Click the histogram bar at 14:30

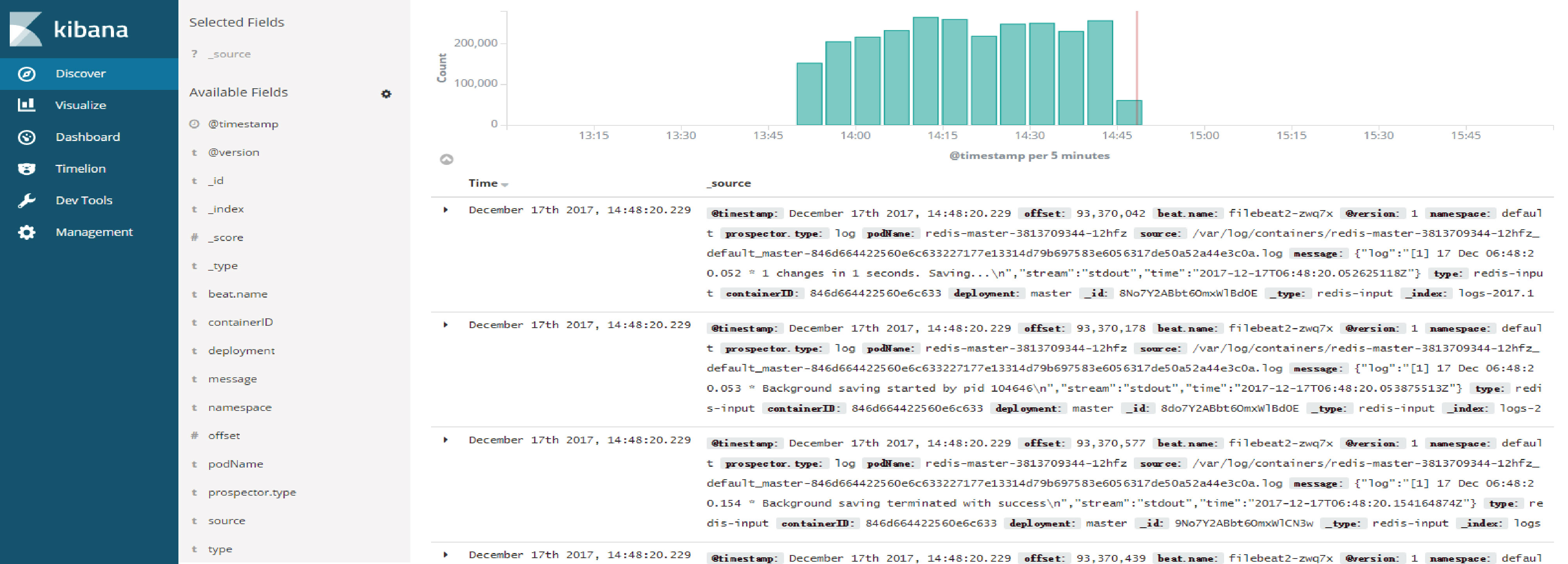(1041, 74)
